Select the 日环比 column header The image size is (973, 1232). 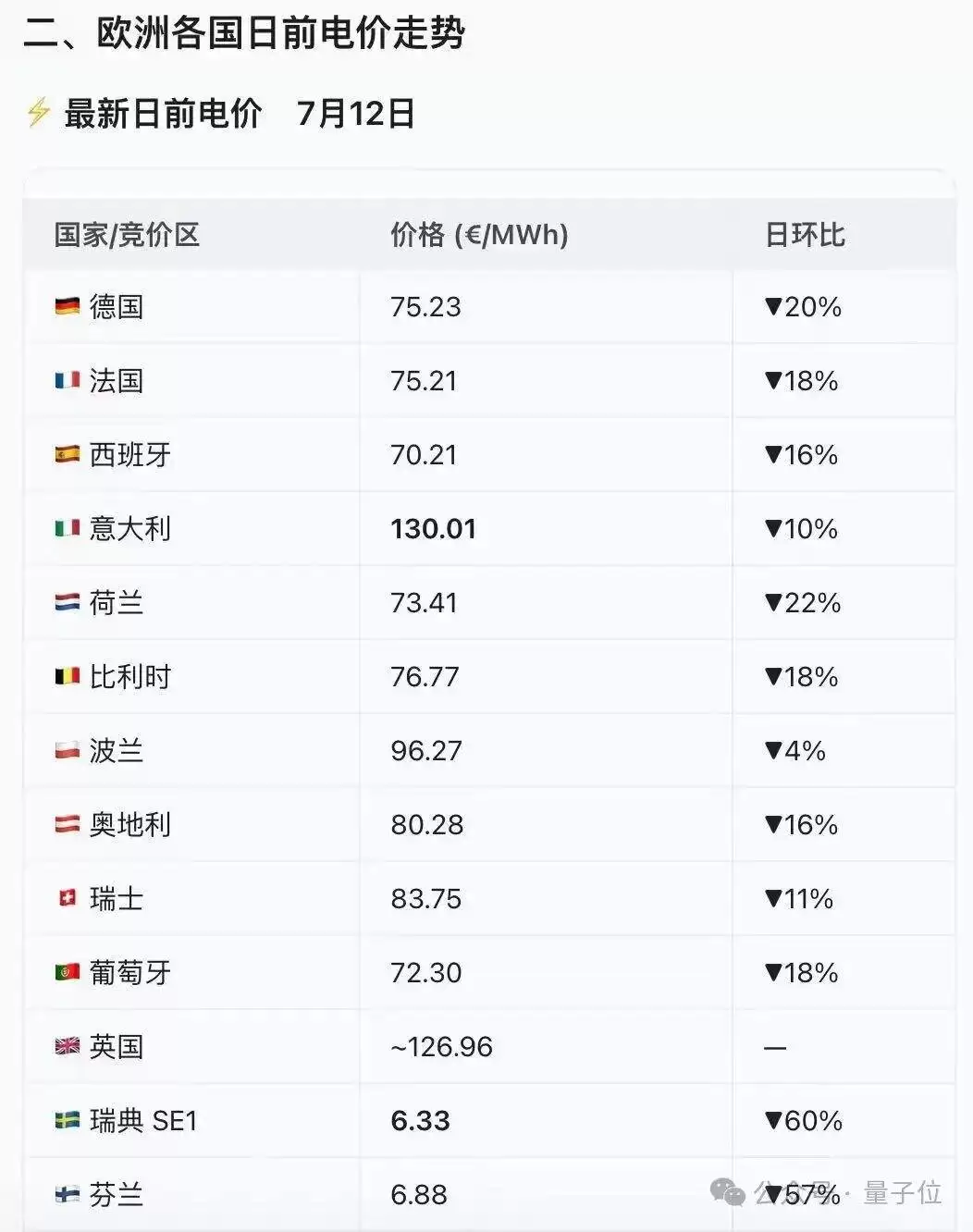(805, 235)
